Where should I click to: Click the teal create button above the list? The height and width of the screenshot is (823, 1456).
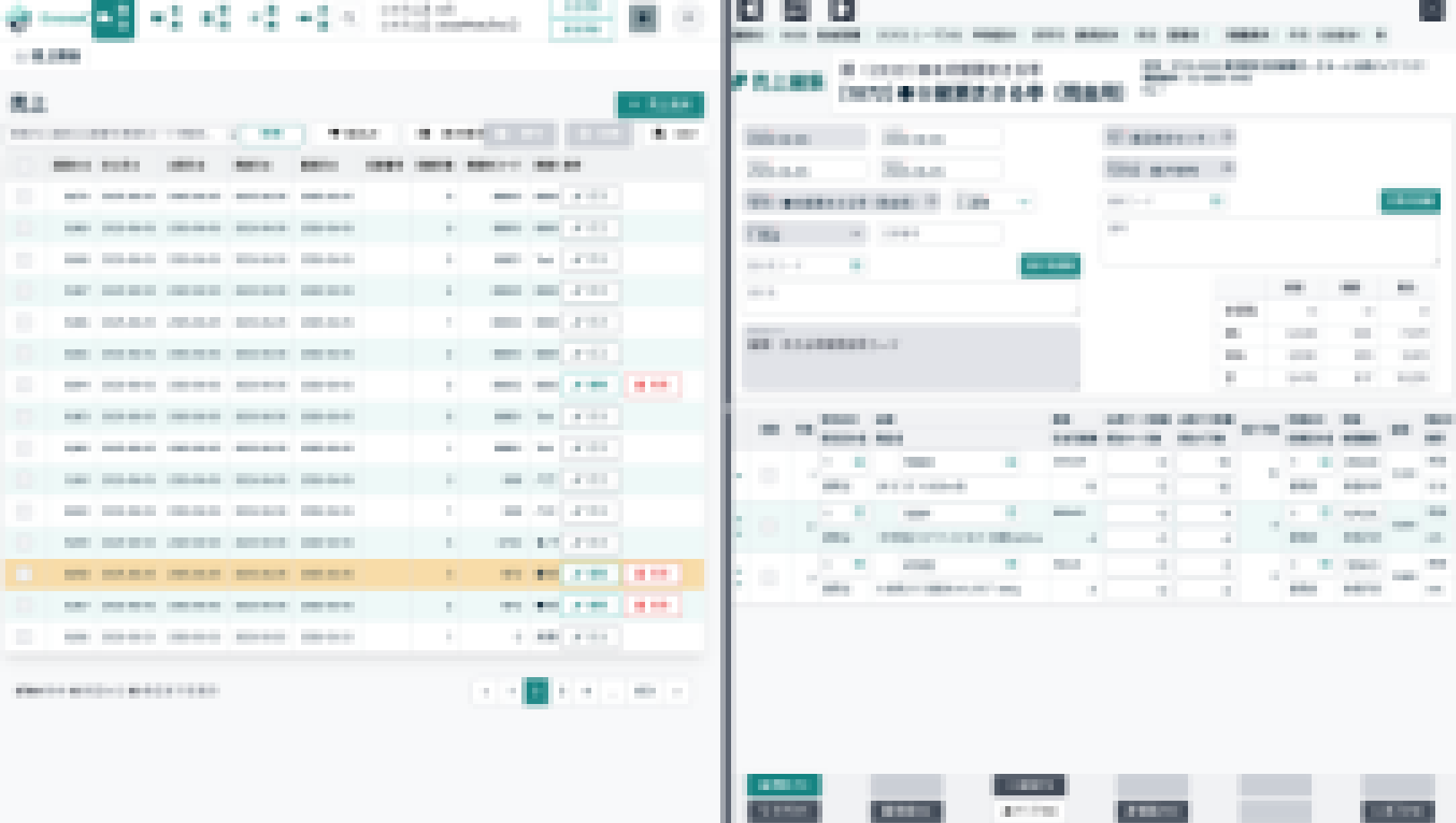(660, 104)
